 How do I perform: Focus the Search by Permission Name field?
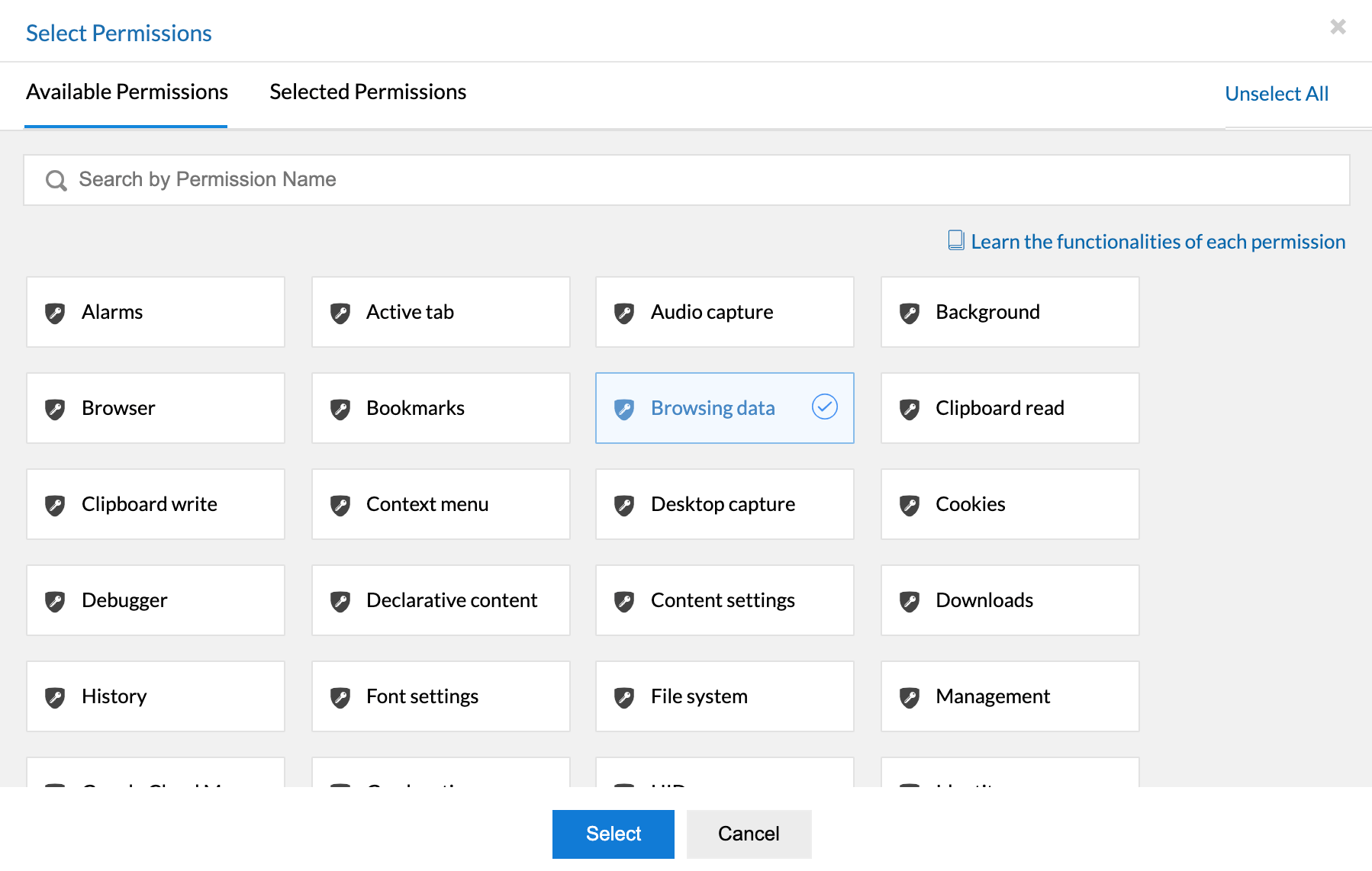687,180
